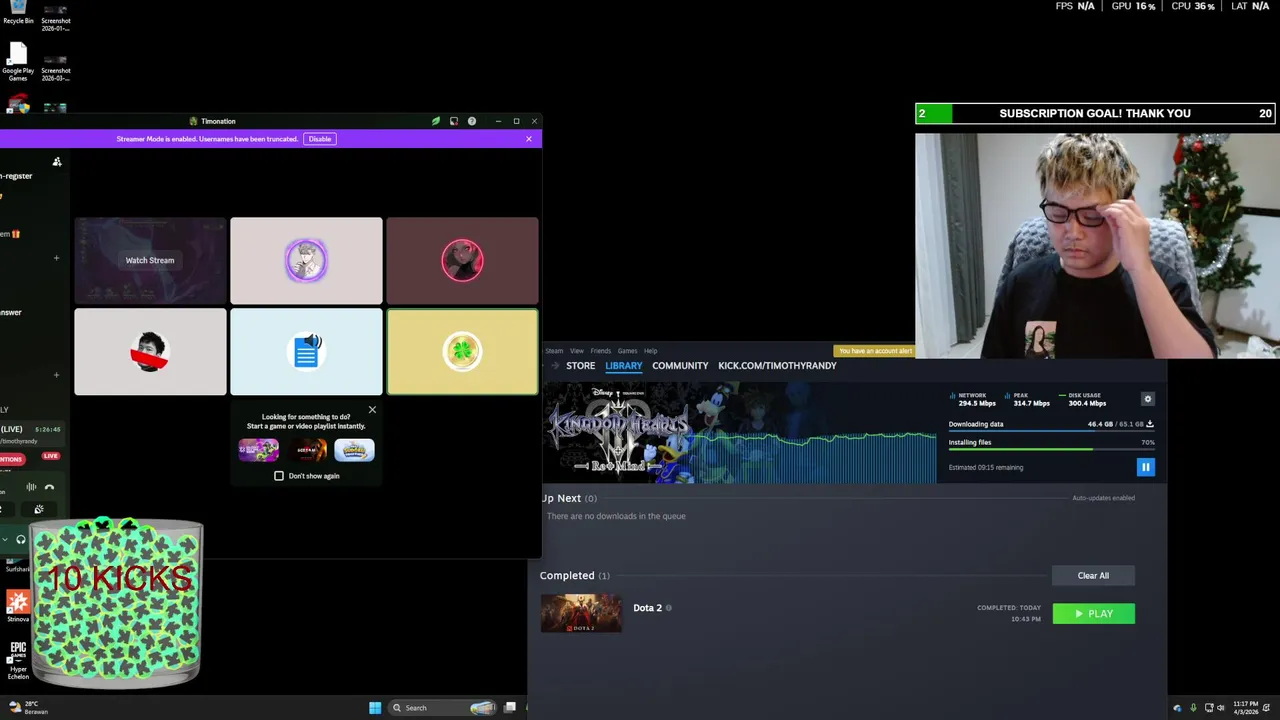Open the Windows Start button
Viewport: 1280px width, 720px height.
pos(375,708)
